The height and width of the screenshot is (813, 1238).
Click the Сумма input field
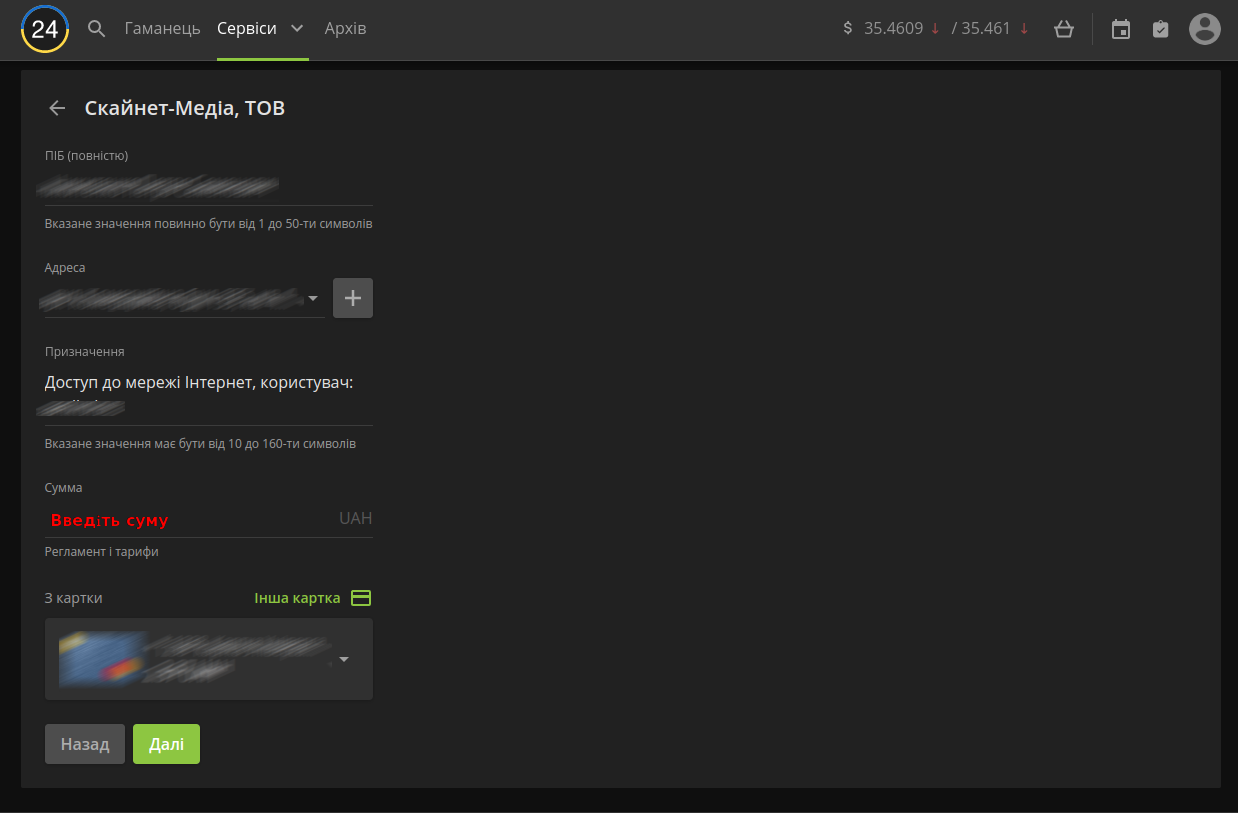[x=190, y=520]
